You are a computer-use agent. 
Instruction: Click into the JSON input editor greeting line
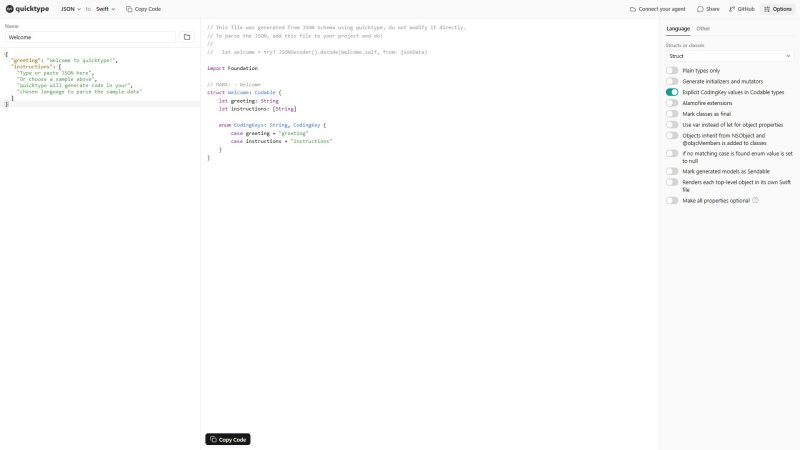(64, 60)
